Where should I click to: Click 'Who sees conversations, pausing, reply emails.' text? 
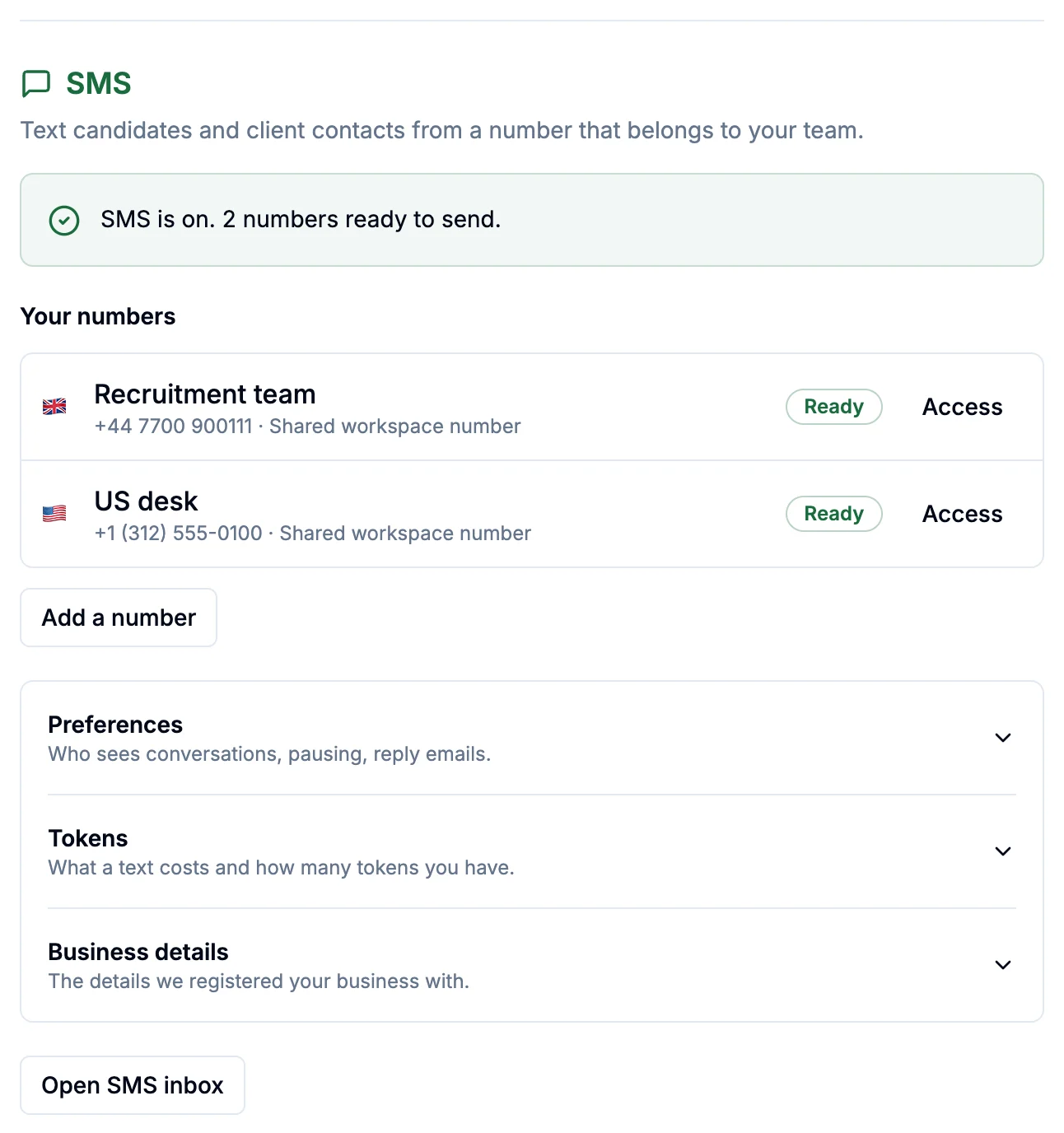(x=269, y=754)
